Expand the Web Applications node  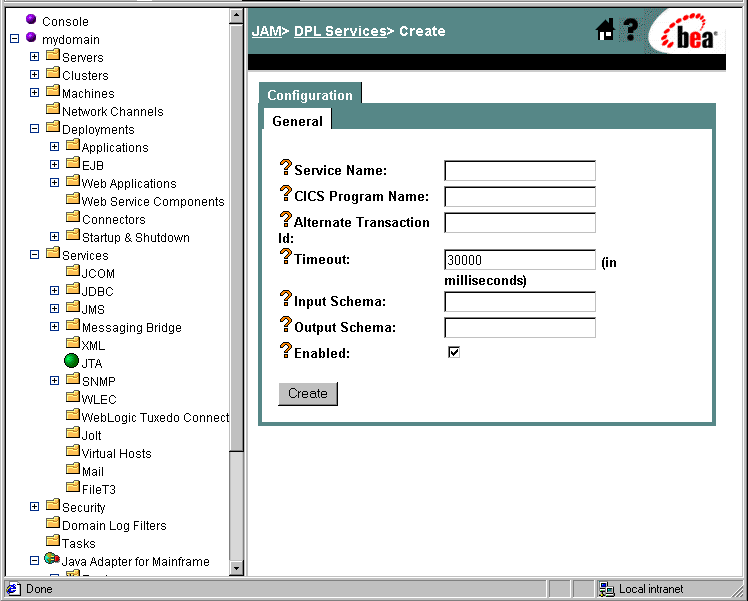point(54,183)
